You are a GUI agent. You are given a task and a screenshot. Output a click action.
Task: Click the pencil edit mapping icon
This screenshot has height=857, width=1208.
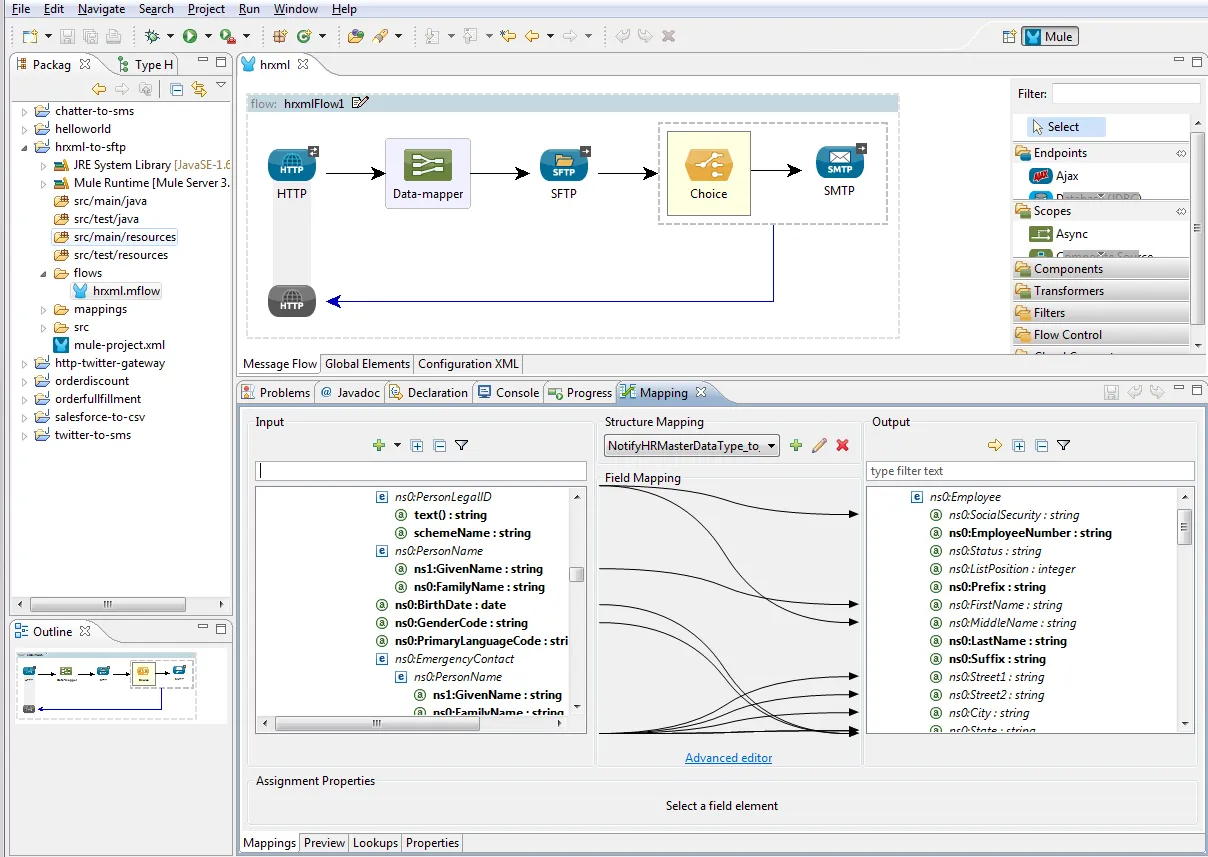click(819, 446)
